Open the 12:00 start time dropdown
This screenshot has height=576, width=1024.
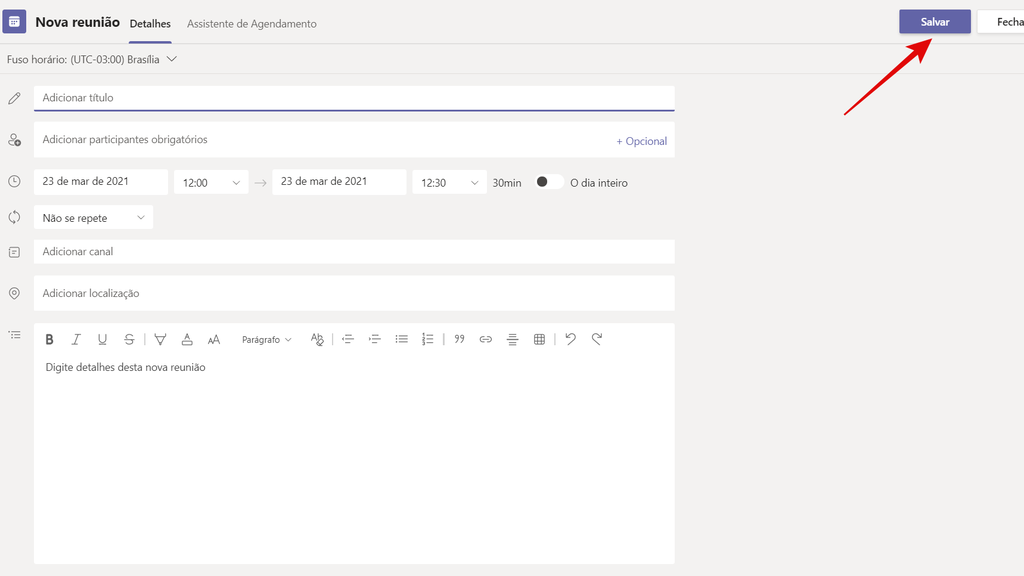click(x=211, y=182)
